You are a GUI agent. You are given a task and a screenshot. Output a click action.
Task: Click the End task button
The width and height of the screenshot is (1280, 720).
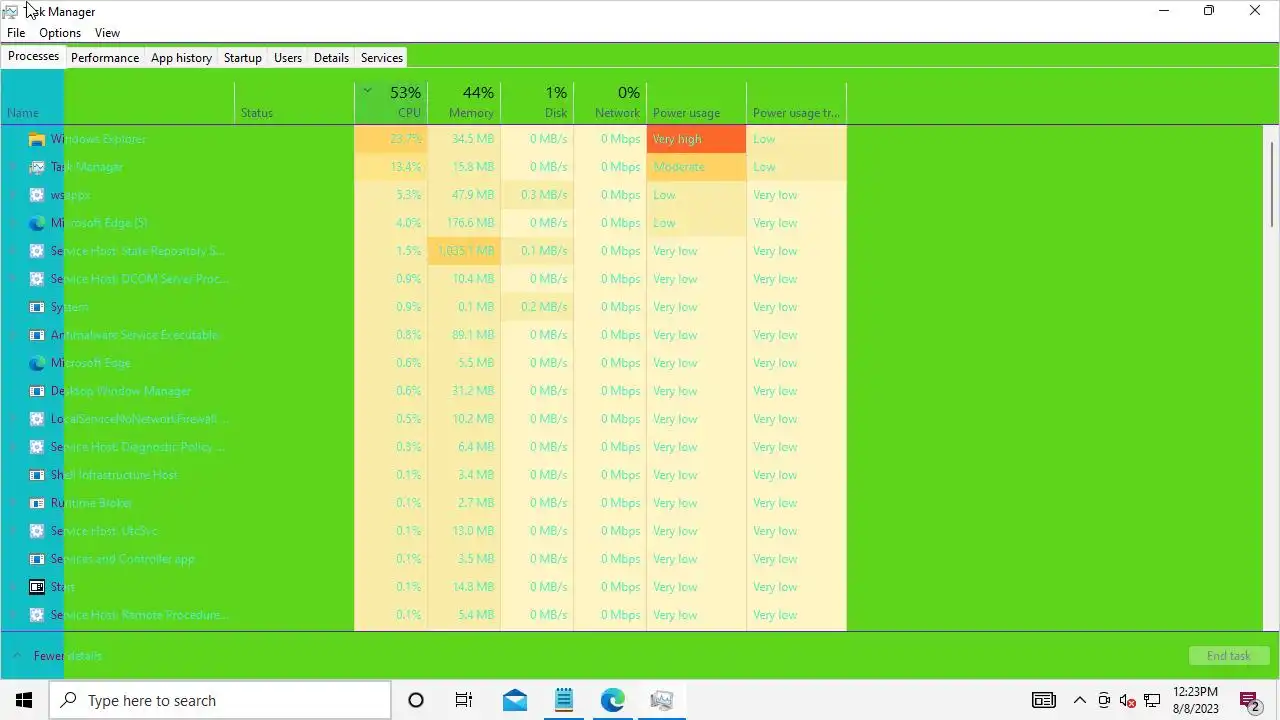[1229, 656]
